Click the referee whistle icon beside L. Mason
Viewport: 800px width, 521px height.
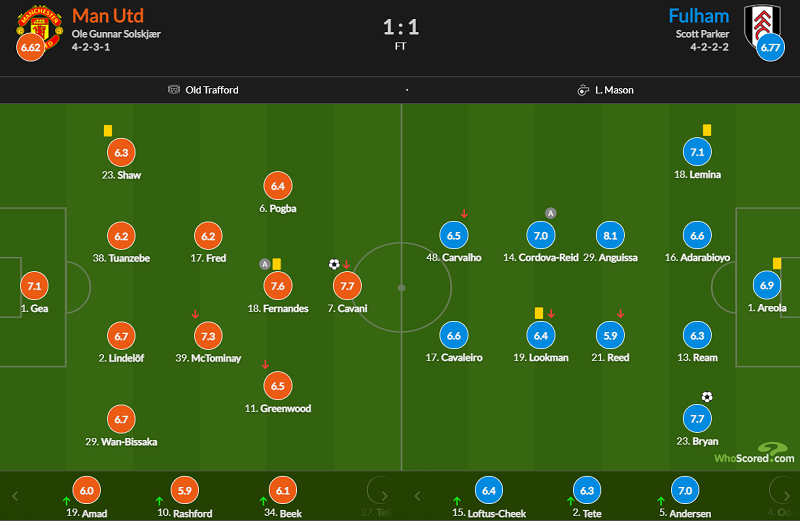[583, 90]
